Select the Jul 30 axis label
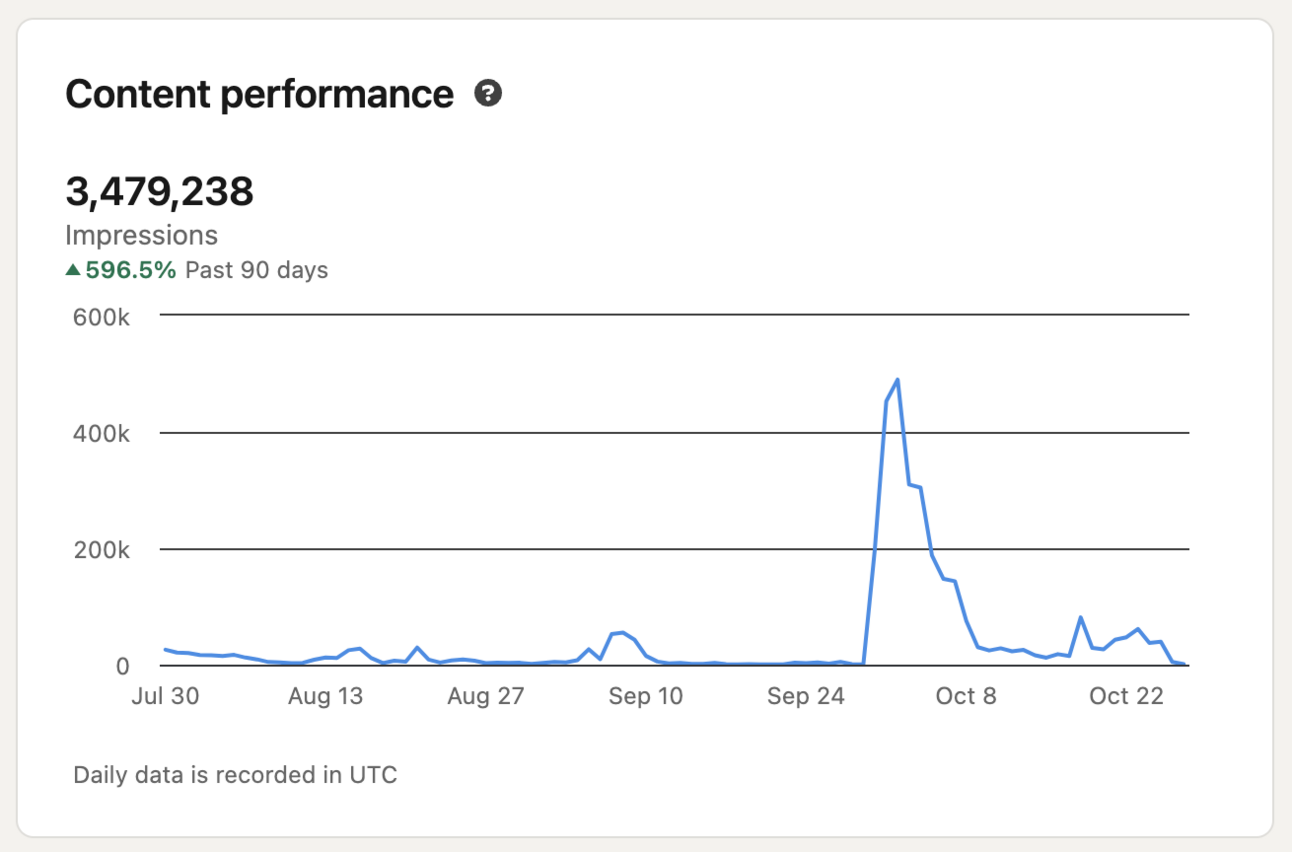 tap(166, 695)
